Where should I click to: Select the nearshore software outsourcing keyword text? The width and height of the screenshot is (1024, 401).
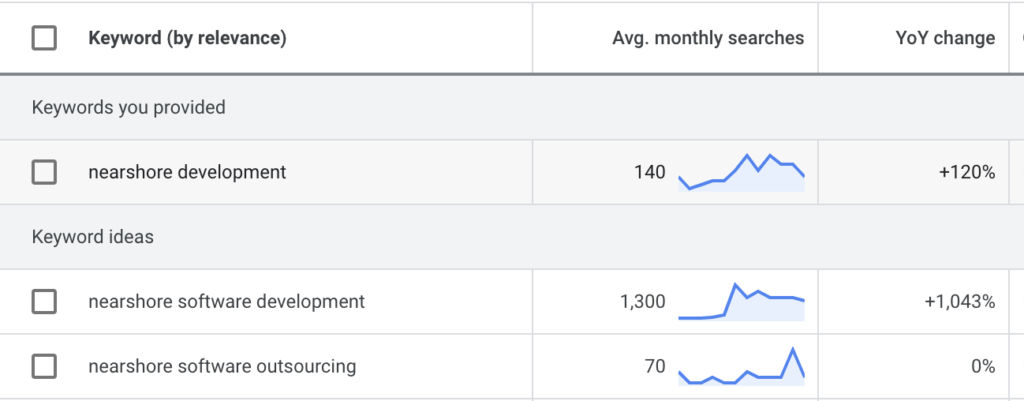coord(222,367)
